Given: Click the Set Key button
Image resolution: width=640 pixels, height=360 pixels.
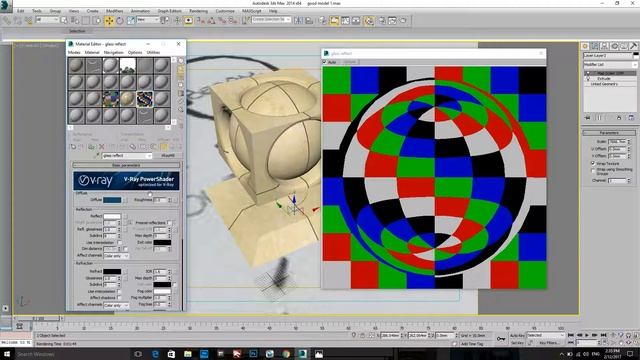Looking at the screenshot, I should point(517,343).
